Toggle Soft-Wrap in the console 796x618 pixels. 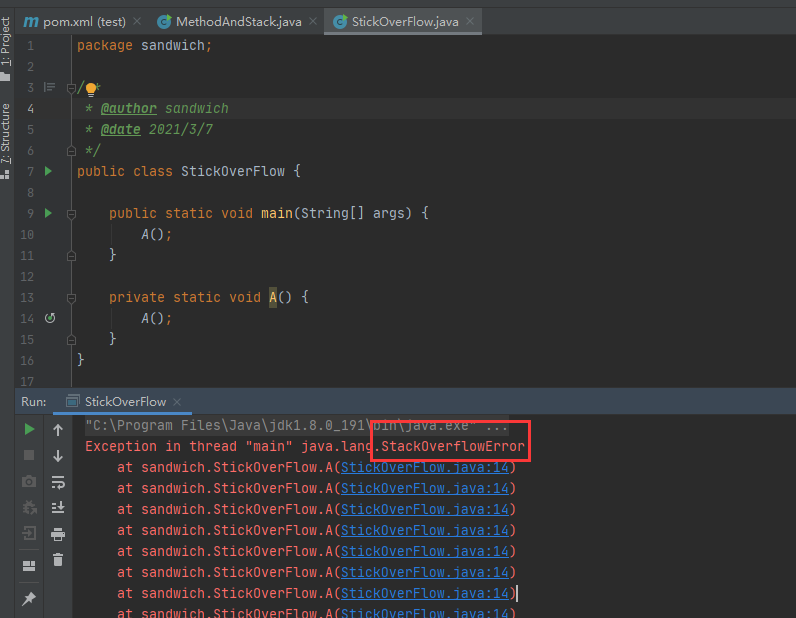coord(58,482)
